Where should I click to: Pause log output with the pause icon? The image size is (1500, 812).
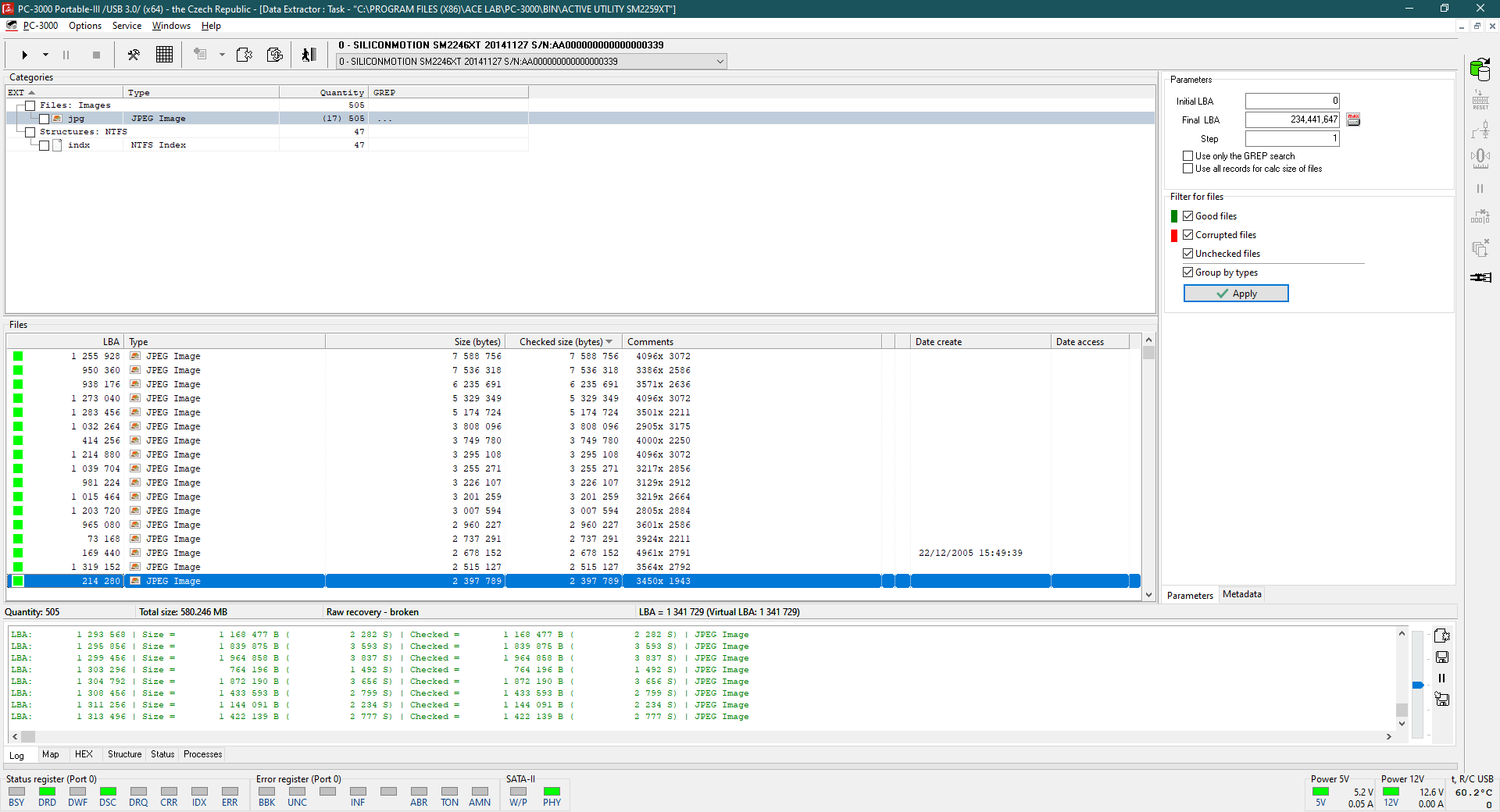(1442, 678)
